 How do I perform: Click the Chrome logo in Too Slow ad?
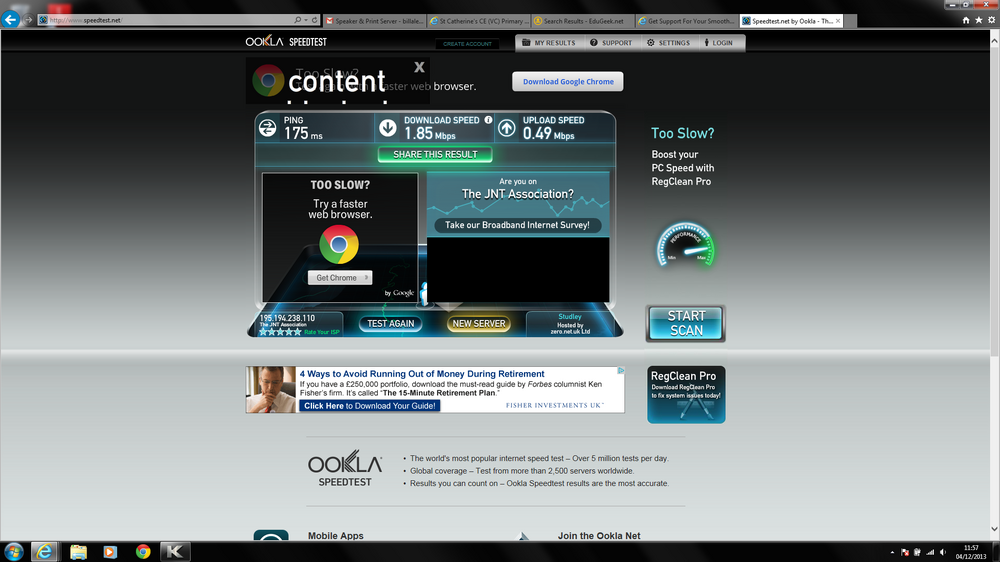[x=339, y=244]
